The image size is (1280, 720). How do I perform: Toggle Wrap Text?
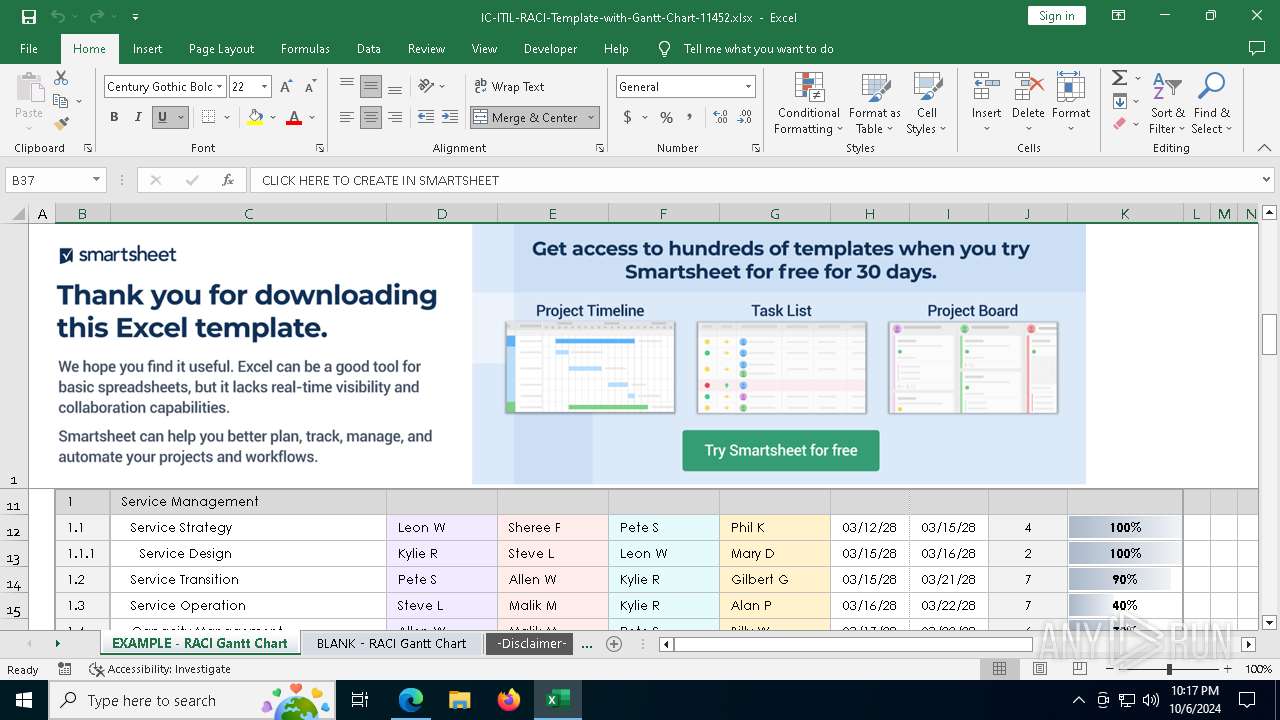(509, 87)
